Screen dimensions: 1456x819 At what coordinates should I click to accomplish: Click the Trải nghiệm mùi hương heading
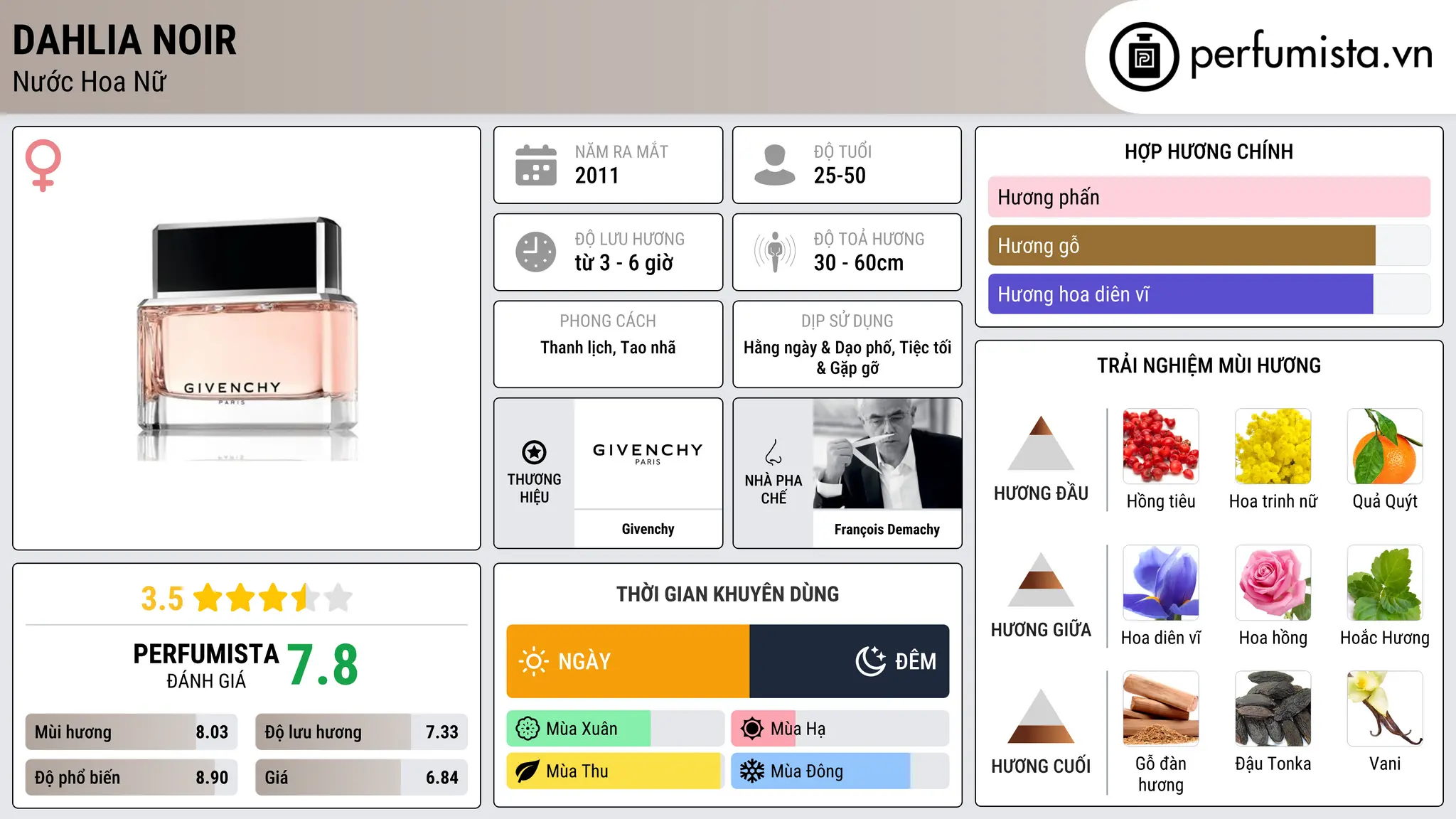click(x=1209, y=365)
